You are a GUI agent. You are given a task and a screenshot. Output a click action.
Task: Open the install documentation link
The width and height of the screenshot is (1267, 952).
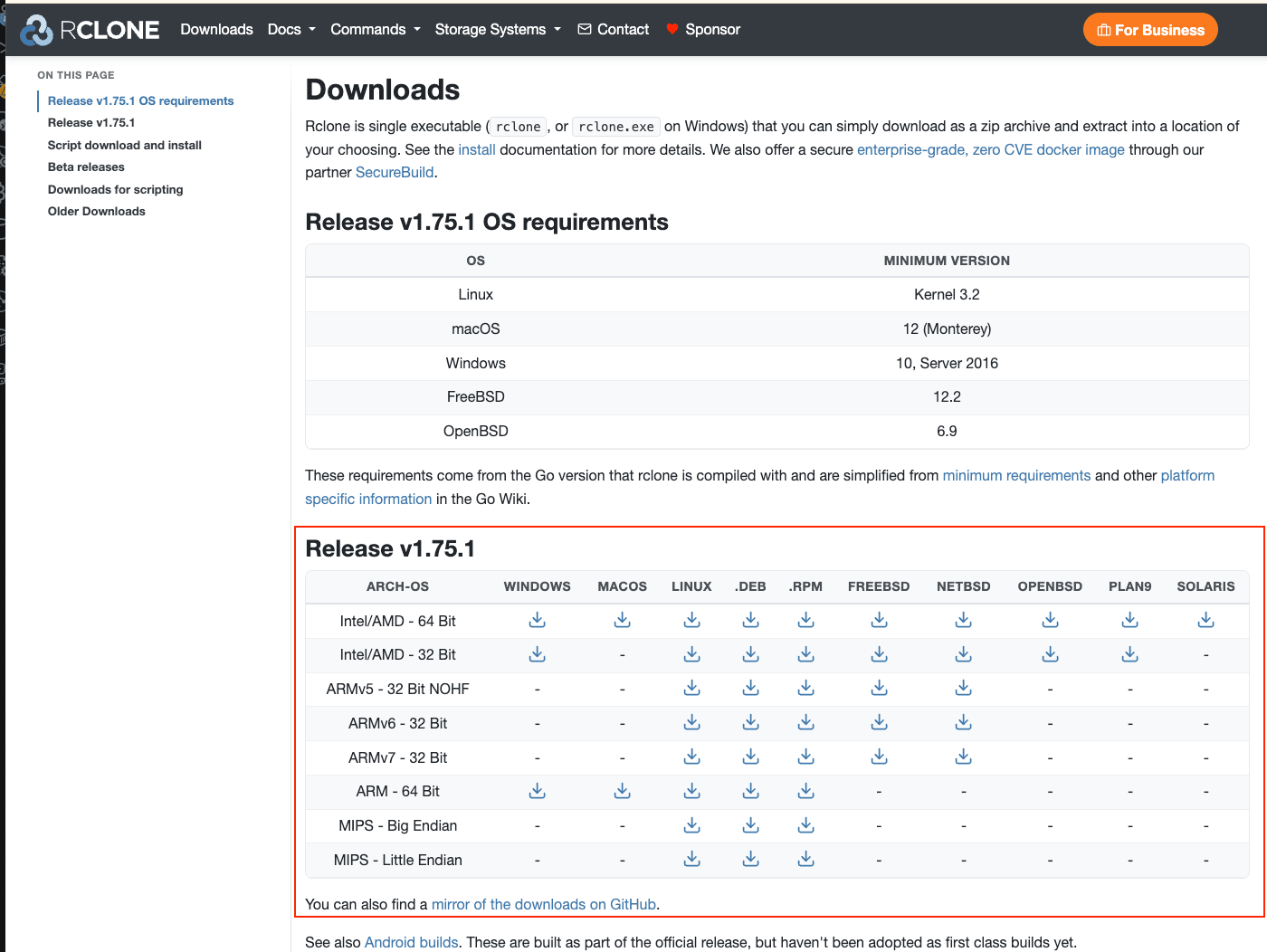(477, 149)
